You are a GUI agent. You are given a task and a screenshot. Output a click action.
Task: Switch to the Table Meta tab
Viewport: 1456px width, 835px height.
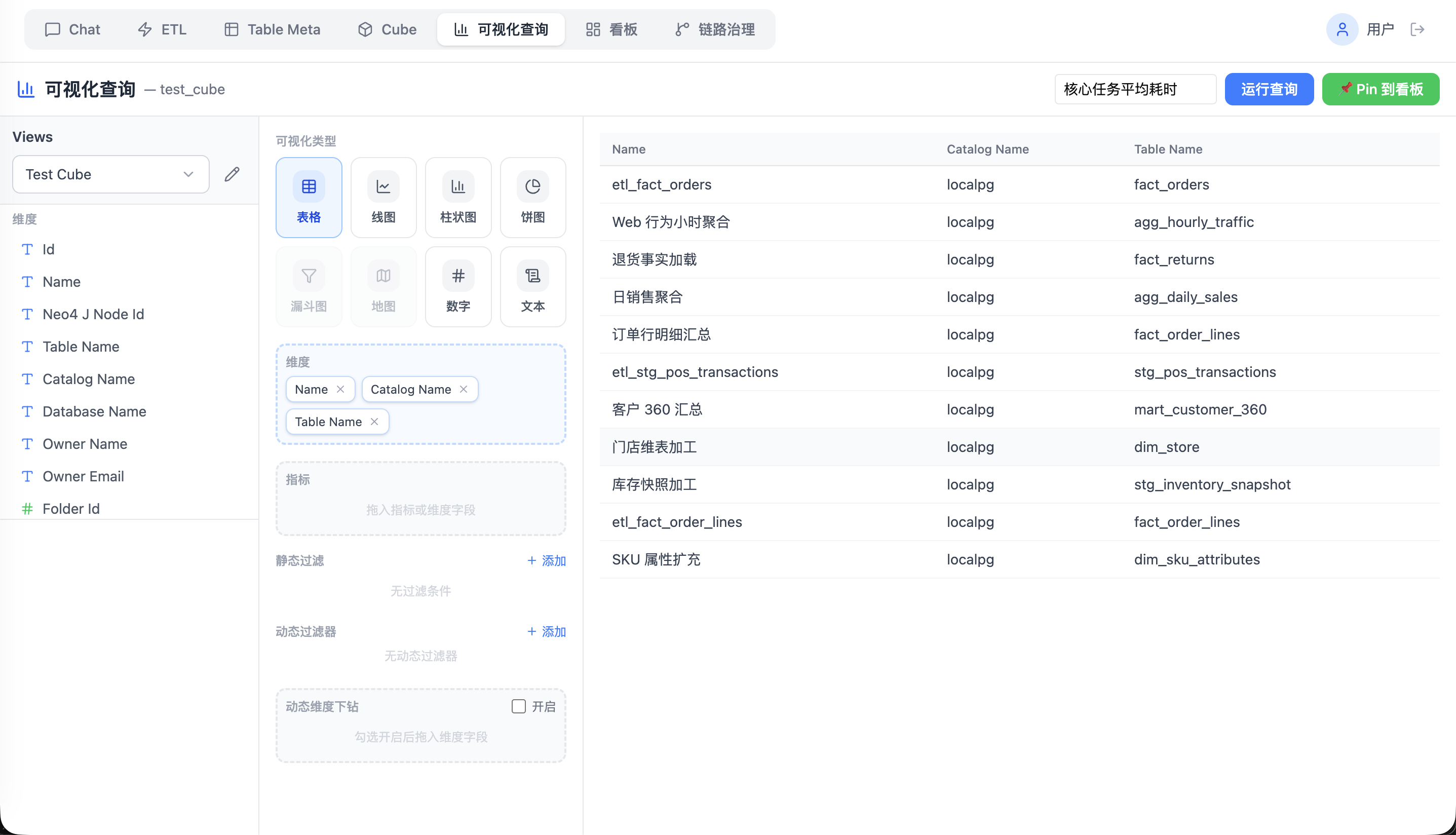[x=272, y=29]
